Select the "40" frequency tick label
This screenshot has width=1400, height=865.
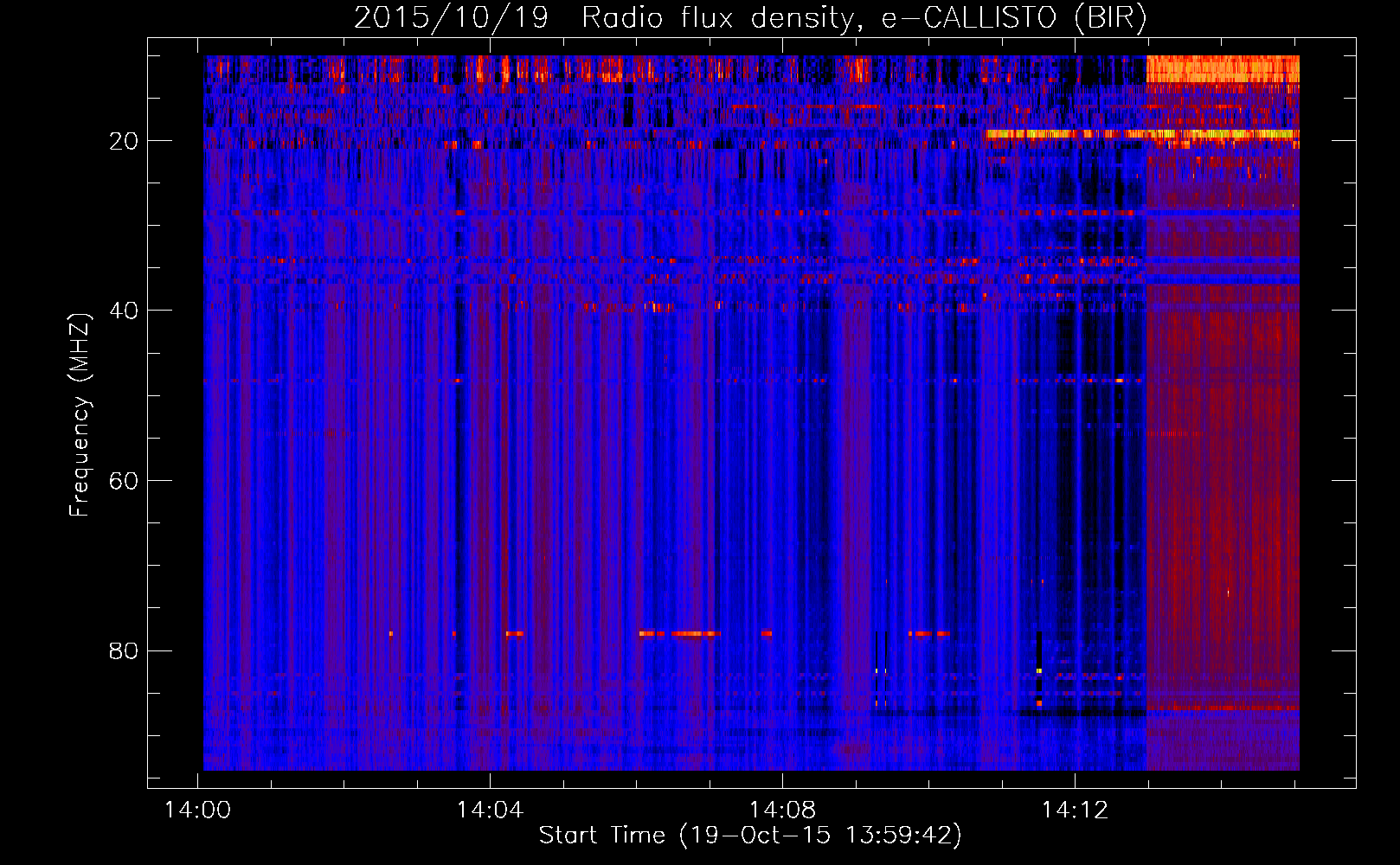tap(125, 311)
